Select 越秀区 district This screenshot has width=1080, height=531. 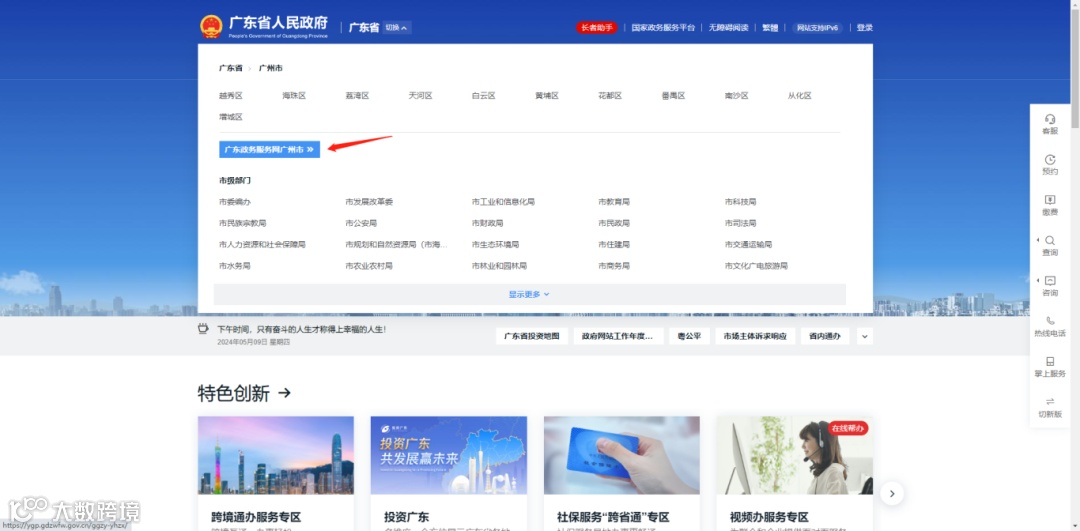pos(231,96)
